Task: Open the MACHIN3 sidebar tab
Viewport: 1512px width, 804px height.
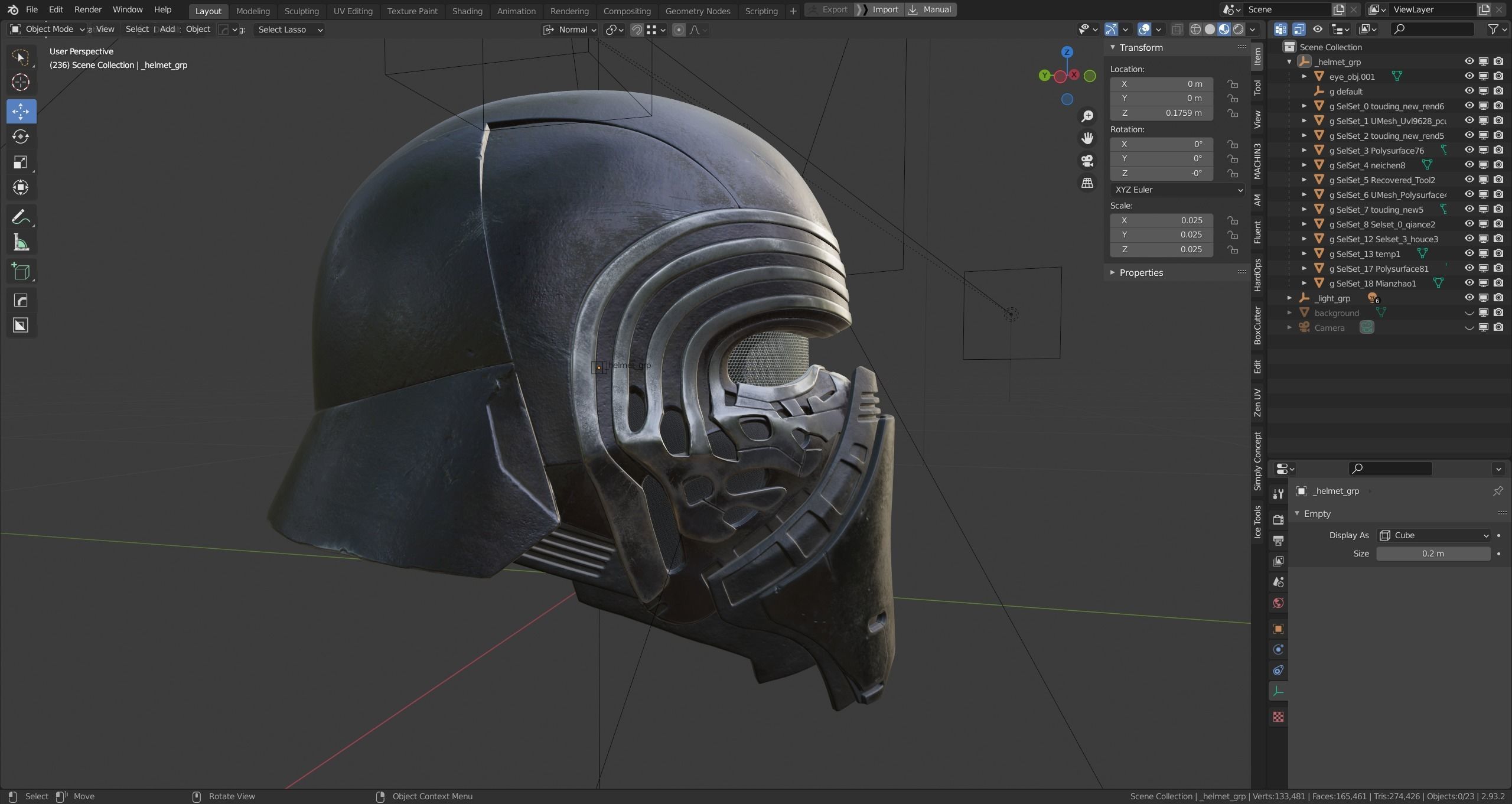Action: pos(1257,161)
